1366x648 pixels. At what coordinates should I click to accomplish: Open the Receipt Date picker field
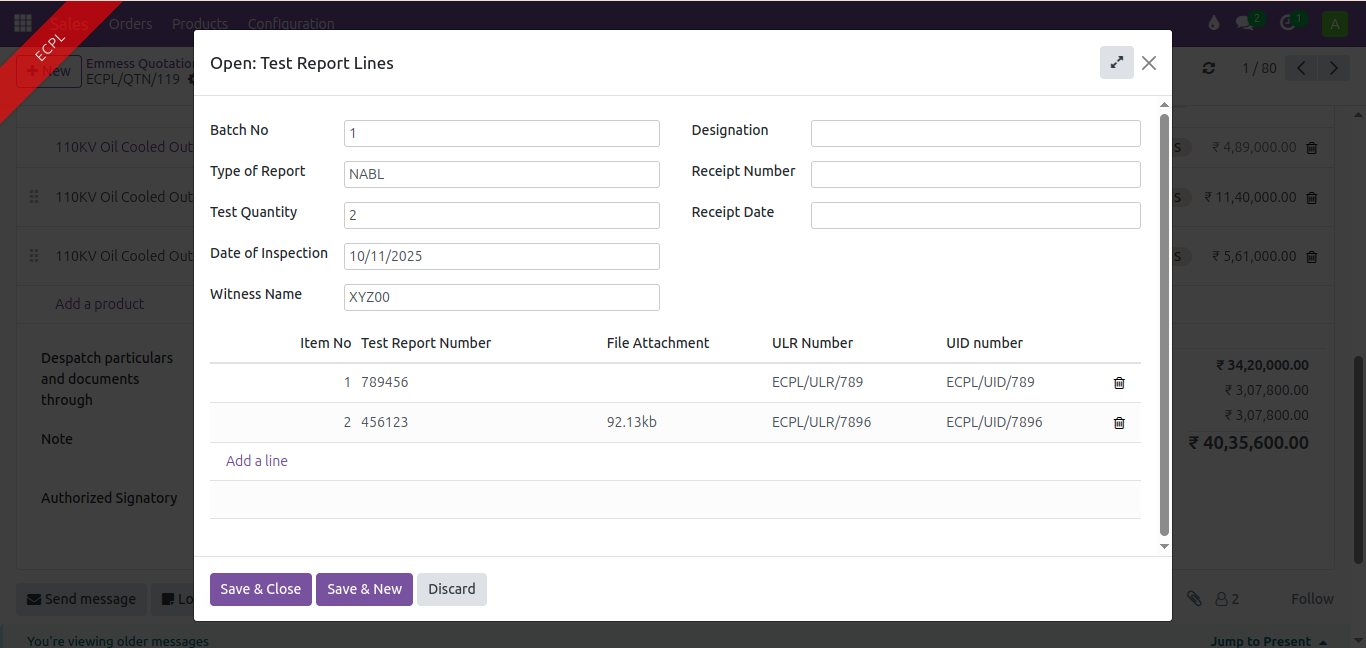pos(975,215)
